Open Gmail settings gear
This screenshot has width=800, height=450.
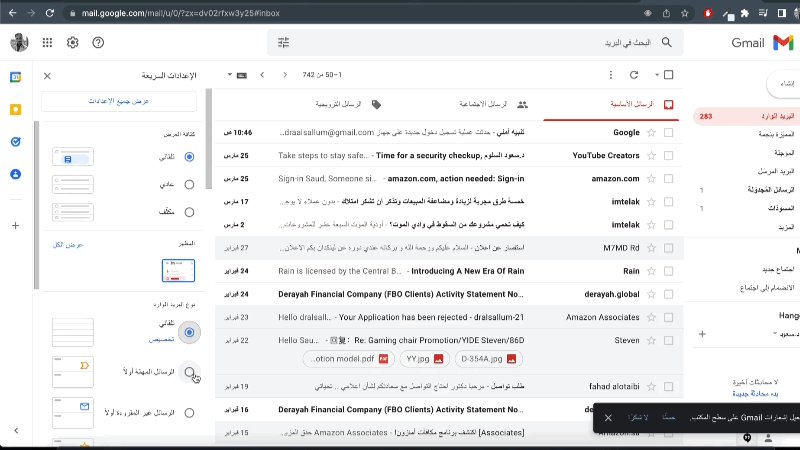(x=72, y=43)
